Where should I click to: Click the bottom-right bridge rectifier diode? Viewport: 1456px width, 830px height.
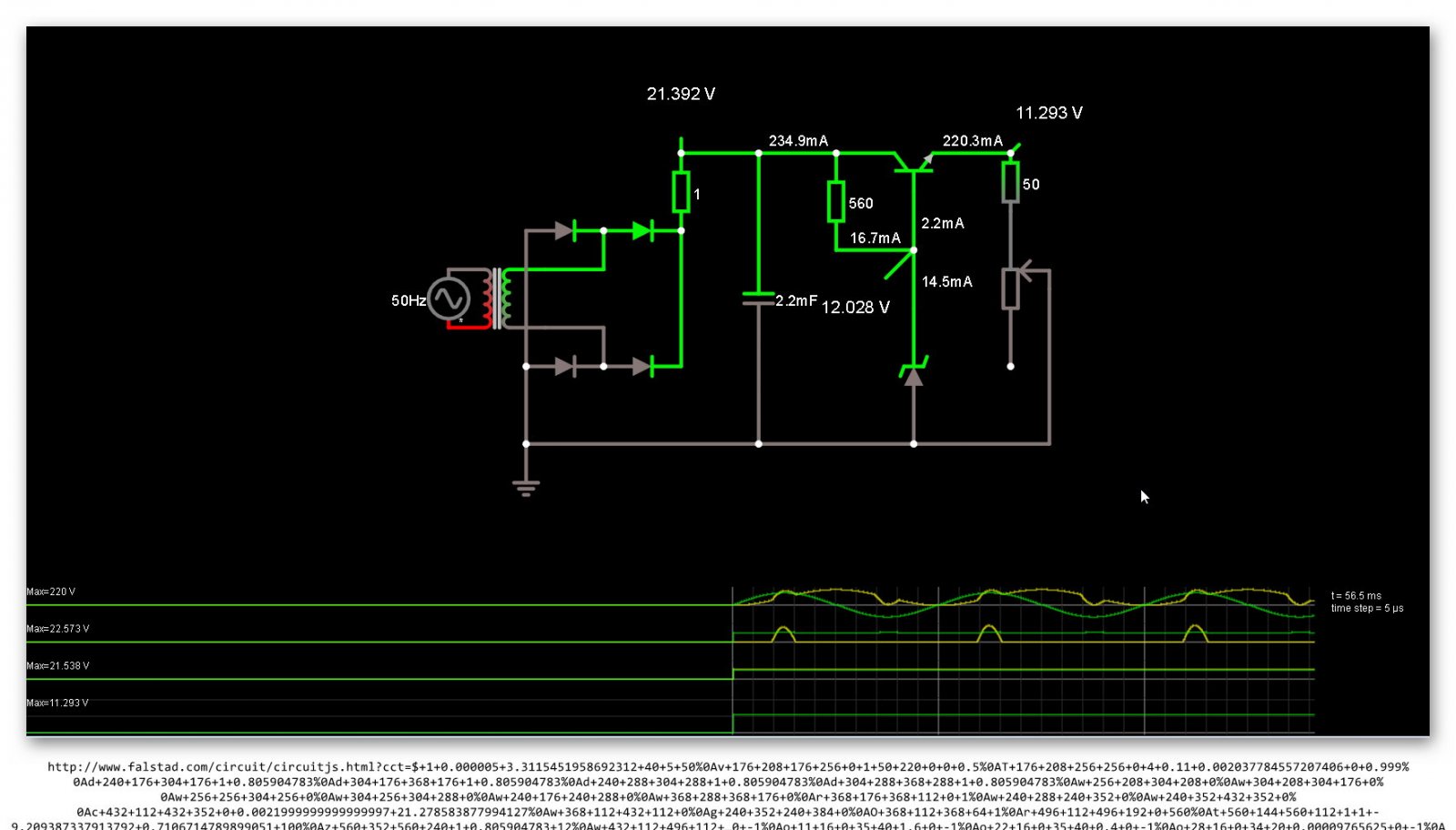(642, 366)
